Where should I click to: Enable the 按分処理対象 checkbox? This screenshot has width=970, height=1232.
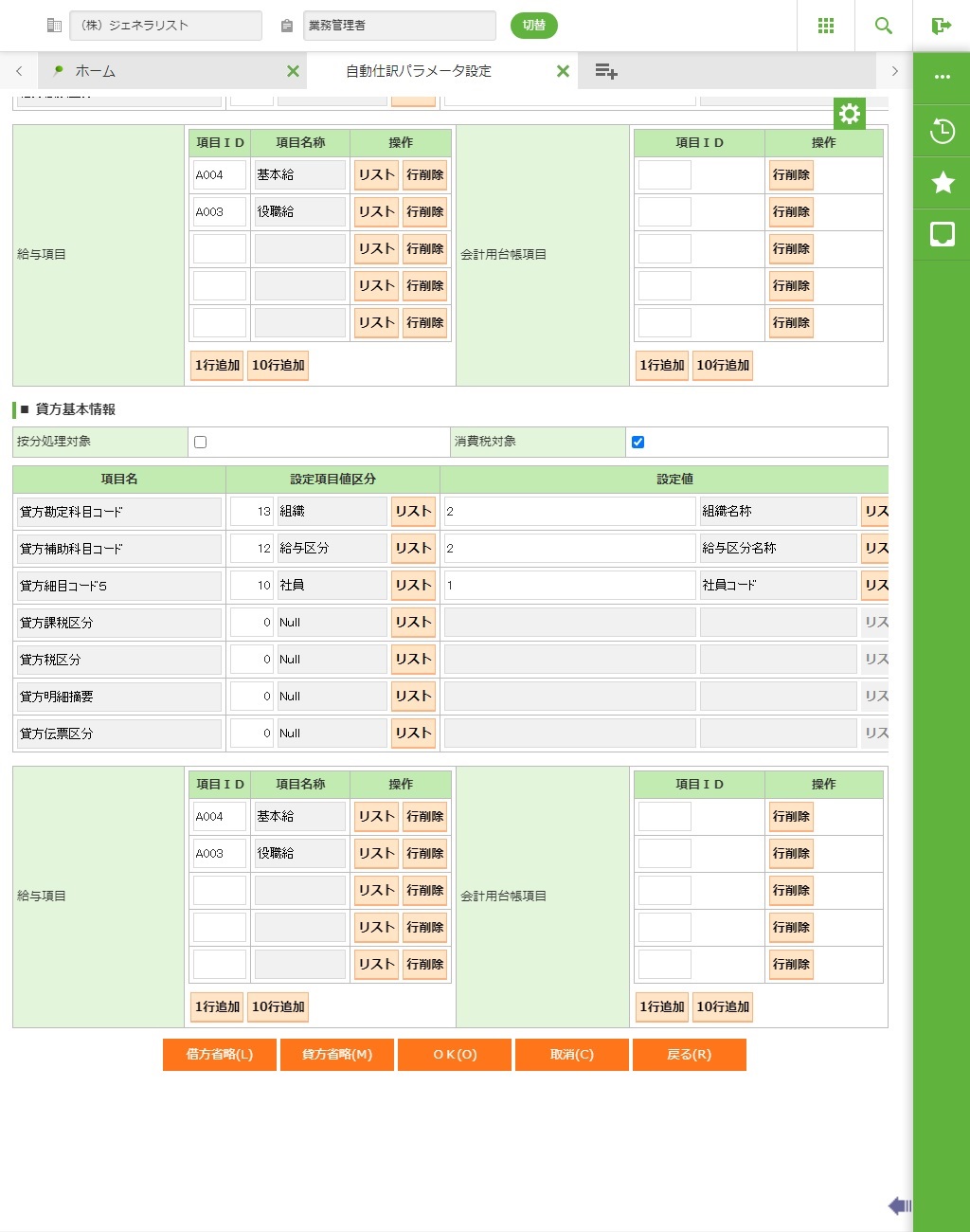point(200,442)
